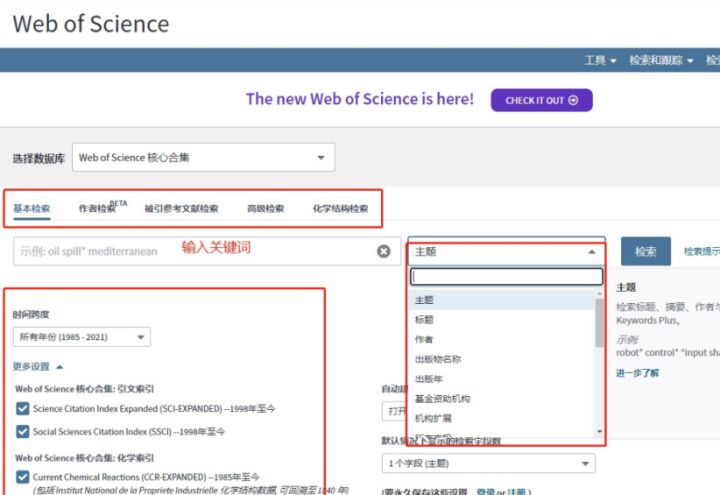Open the 选择数据库 database dropdown
Image resolution: width=720 pixels, height=495 pixels.
pyautogui.click(x=203, y=158)
